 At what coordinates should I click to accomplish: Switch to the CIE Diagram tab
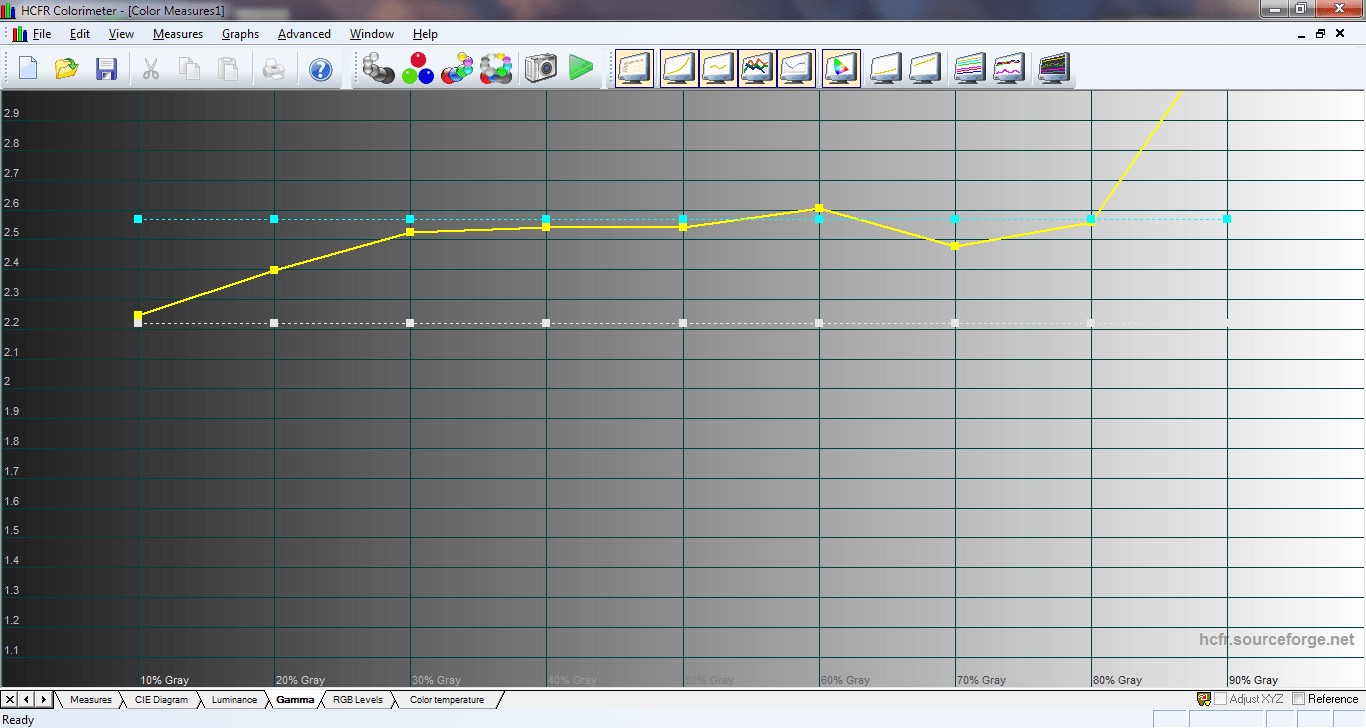click(161, 700)
